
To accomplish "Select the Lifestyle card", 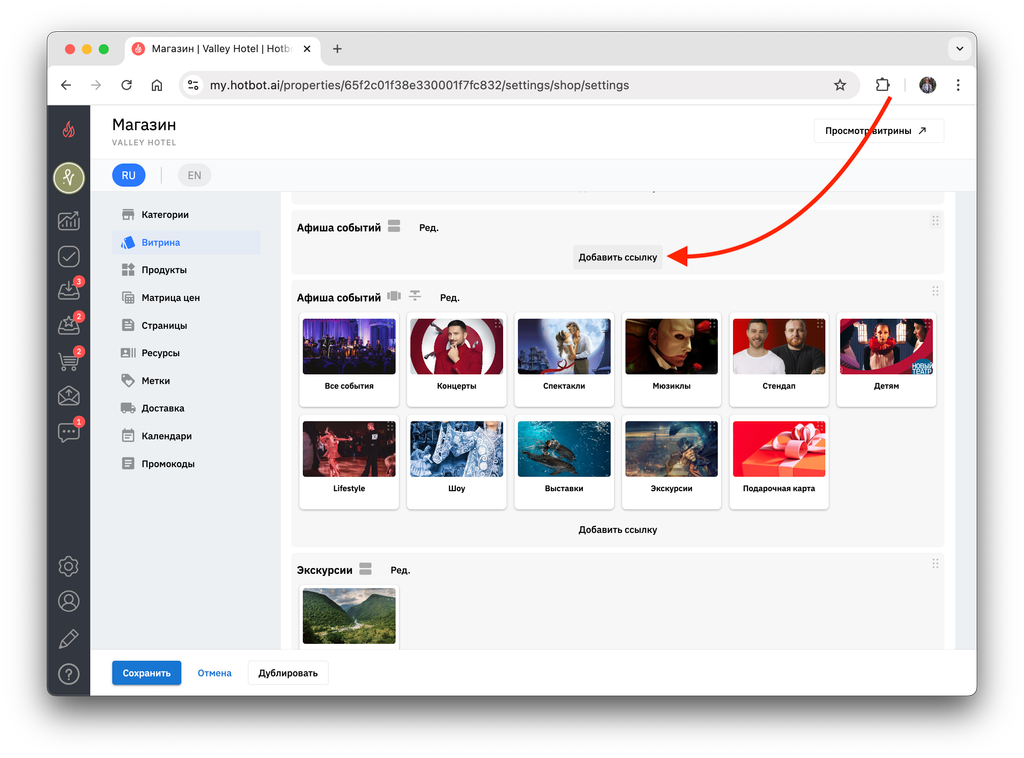I will (349, 462).
